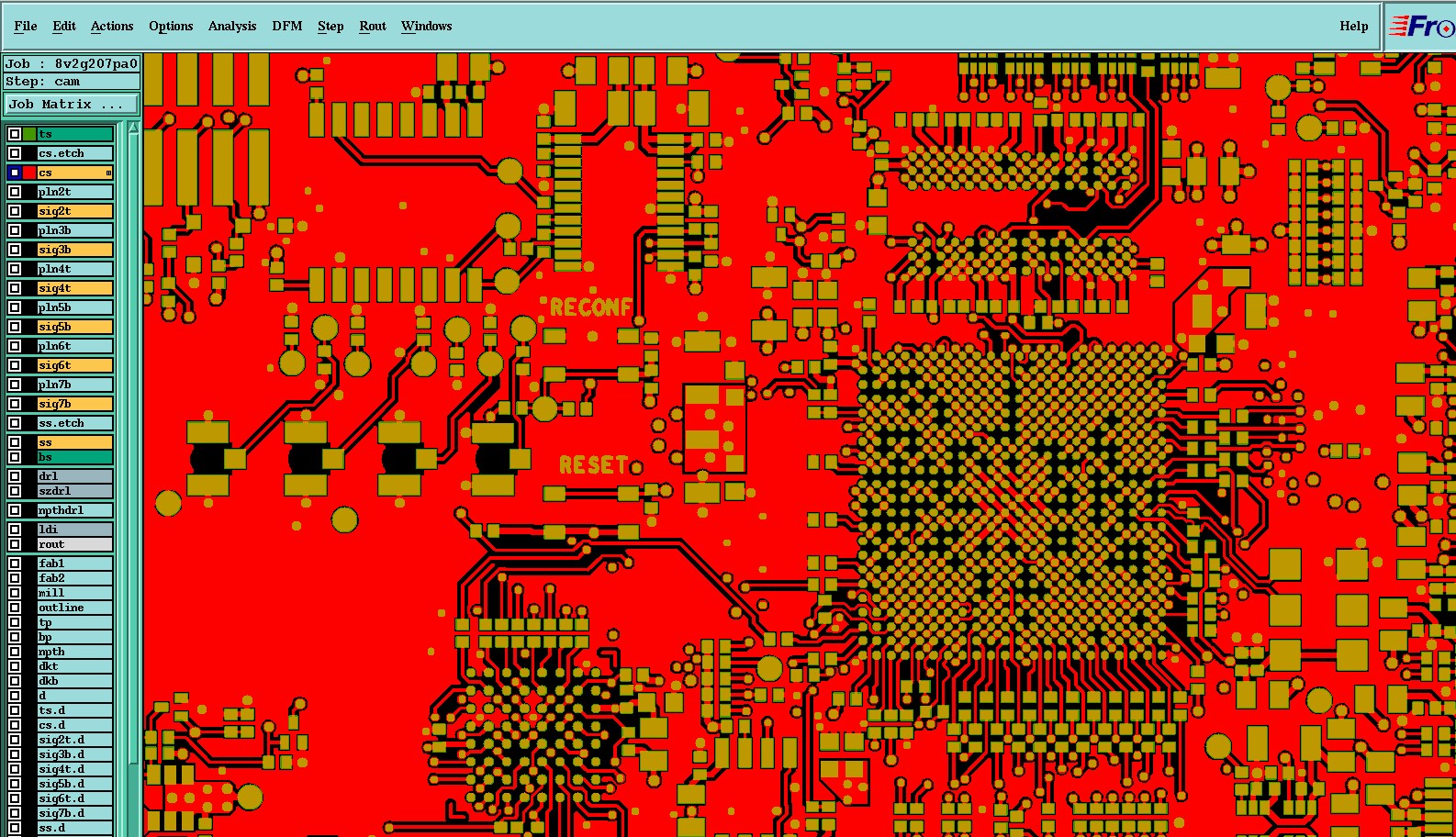1456x837 pixels.
Task: Select the dkt layer name
Action: tap(75, 666)
